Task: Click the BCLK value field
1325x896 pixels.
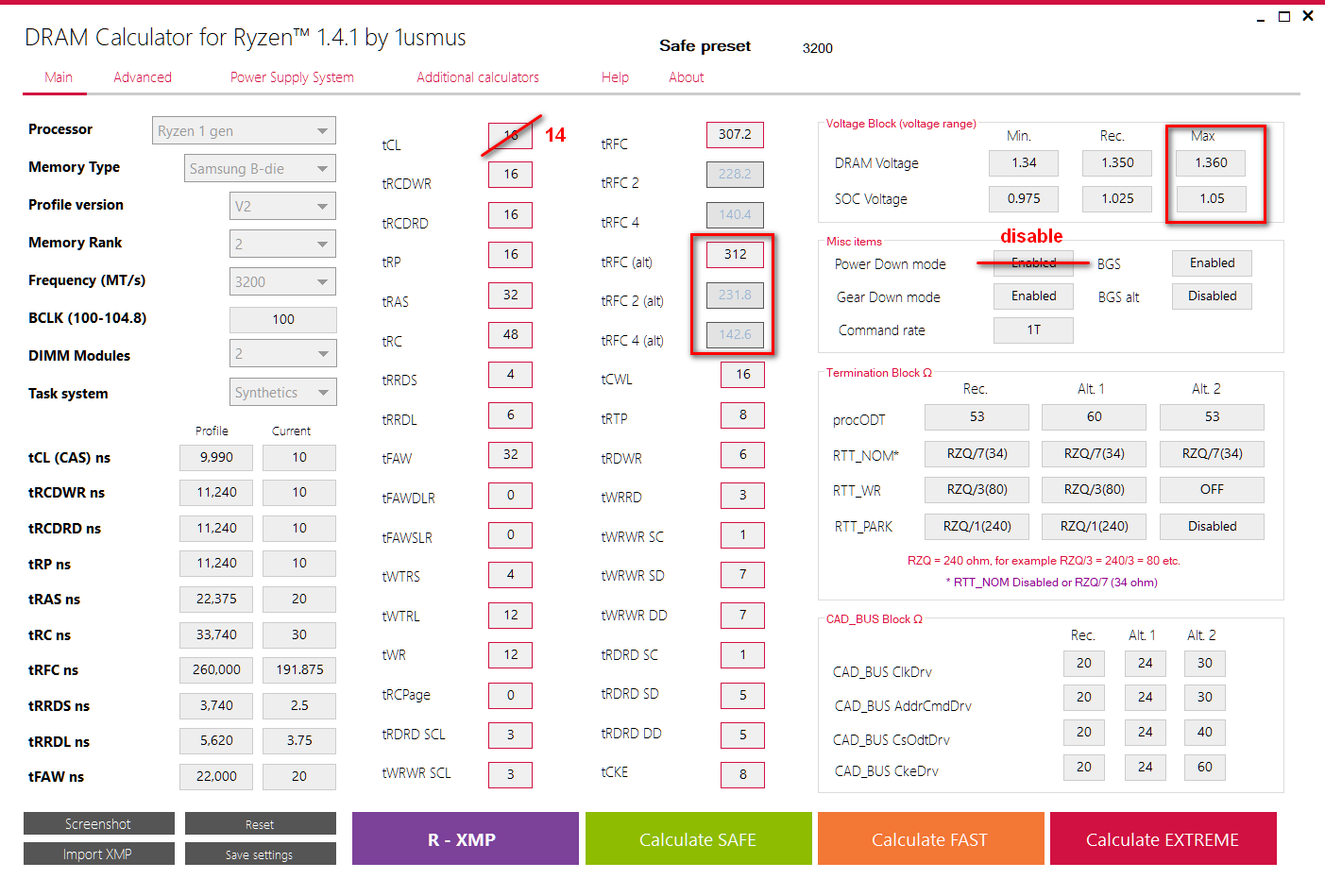Action: 283,319
